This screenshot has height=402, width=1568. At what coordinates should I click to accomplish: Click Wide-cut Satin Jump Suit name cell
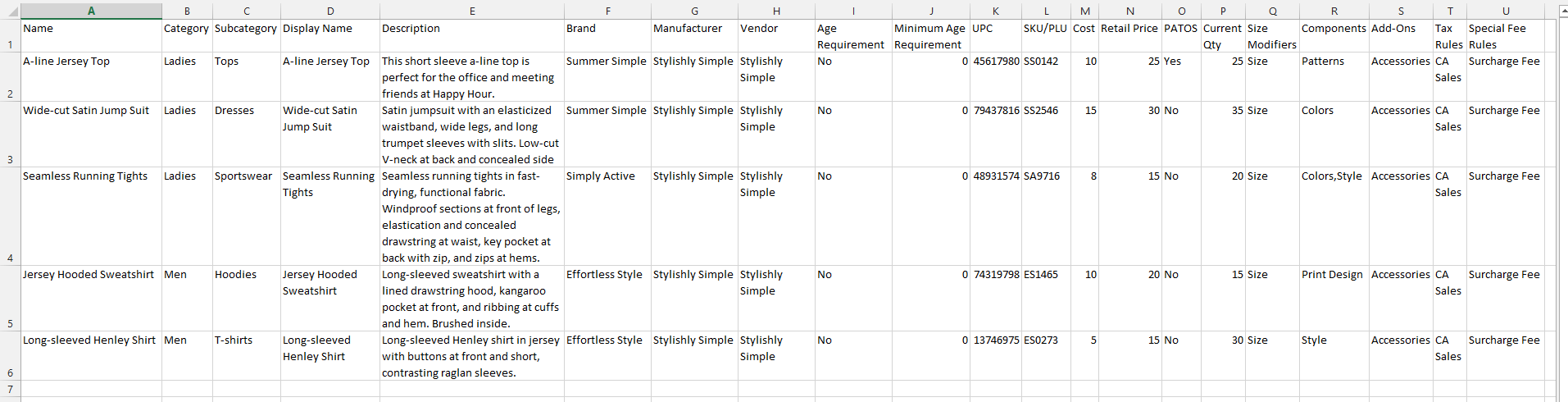pyautogui.click(x=91, y=135)
